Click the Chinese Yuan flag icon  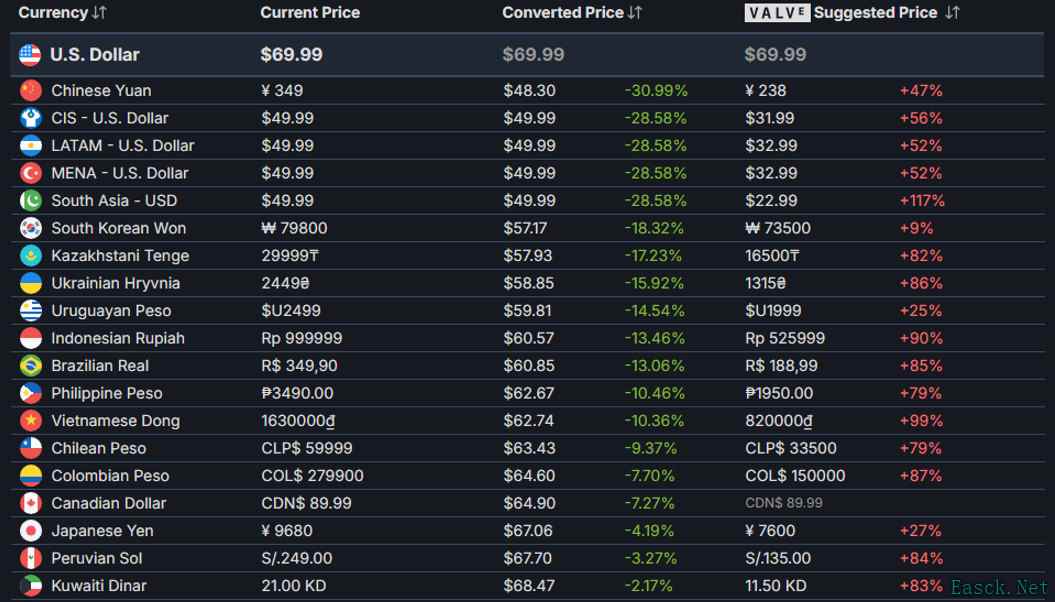tap(30, 91)
